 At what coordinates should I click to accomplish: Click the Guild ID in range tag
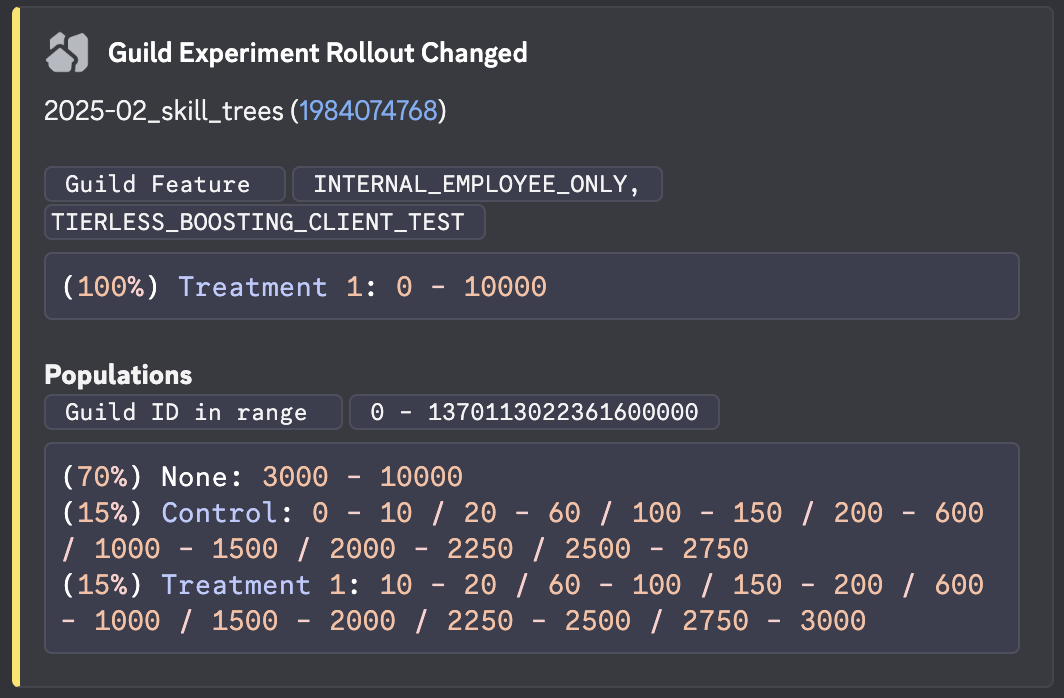(193, 412)
